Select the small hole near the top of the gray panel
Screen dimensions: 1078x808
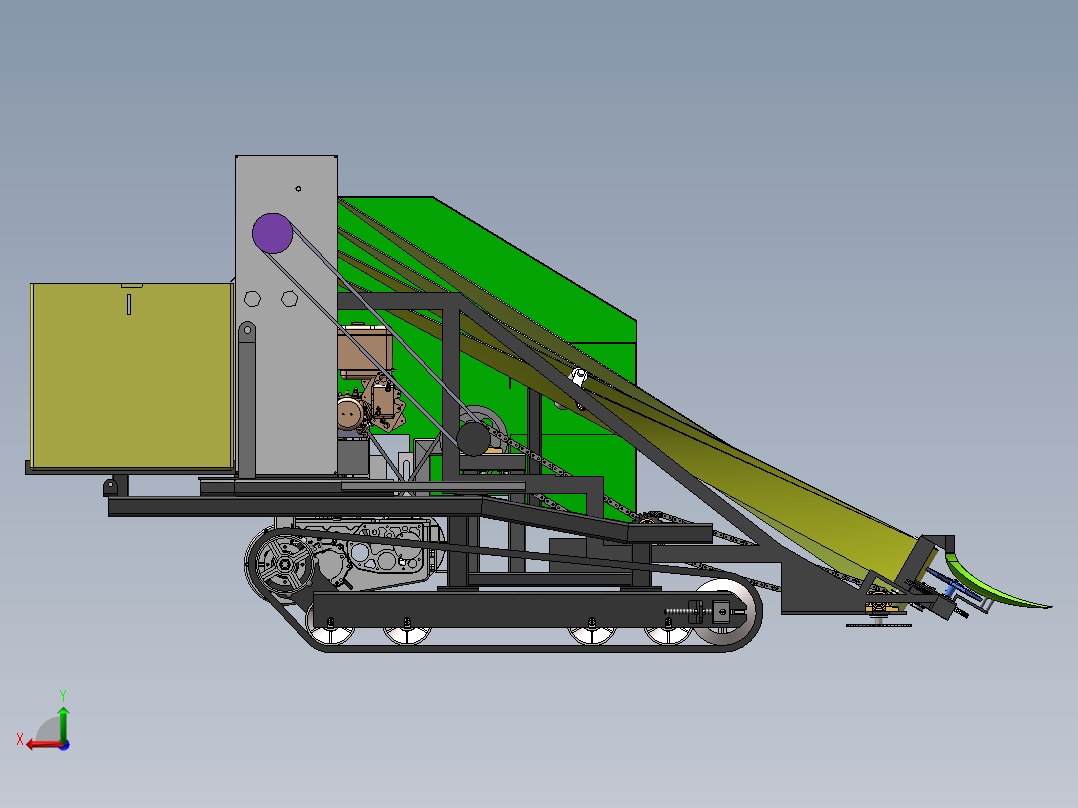click(298, 188)
